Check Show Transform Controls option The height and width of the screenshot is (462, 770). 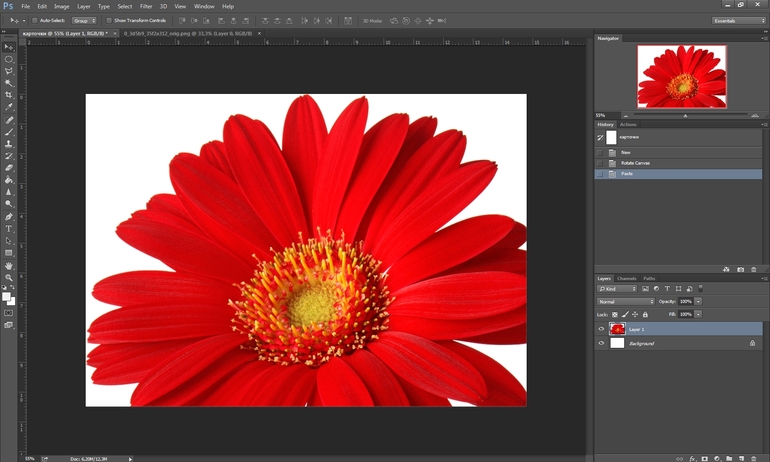coord(108,20)
